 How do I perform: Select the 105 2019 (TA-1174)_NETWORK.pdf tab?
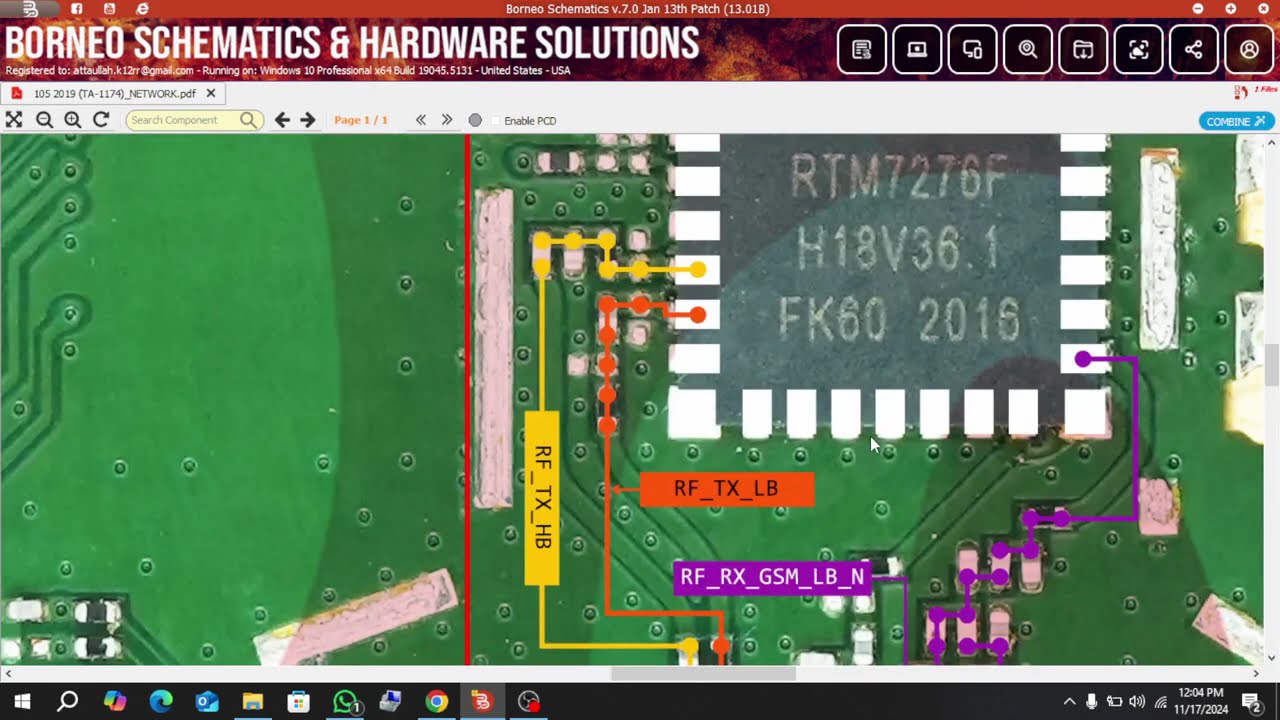(114, 93)
